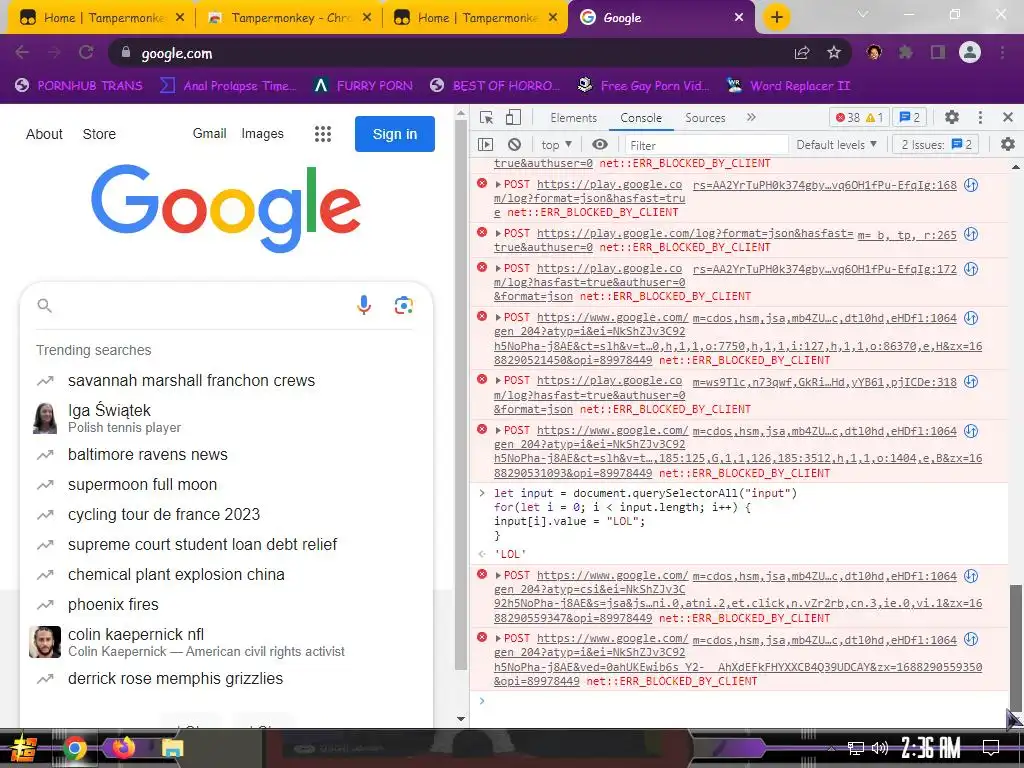Click the share page icon in the address bar
Screen dimensions: 1024x768
coord(802,53)
